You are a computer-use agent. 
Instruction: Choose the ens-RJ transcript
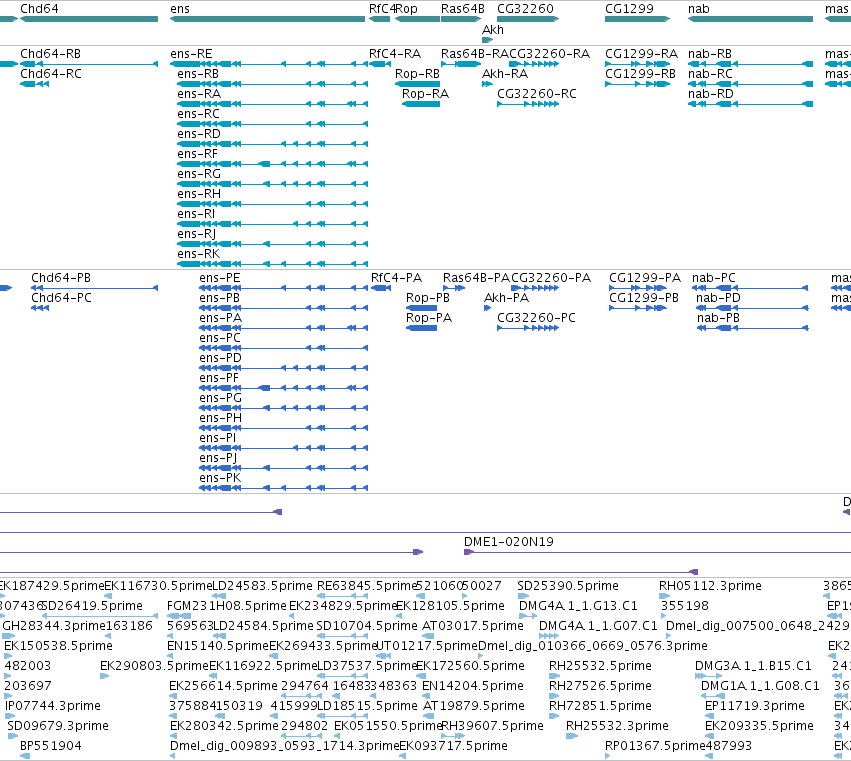click(272, 244)
